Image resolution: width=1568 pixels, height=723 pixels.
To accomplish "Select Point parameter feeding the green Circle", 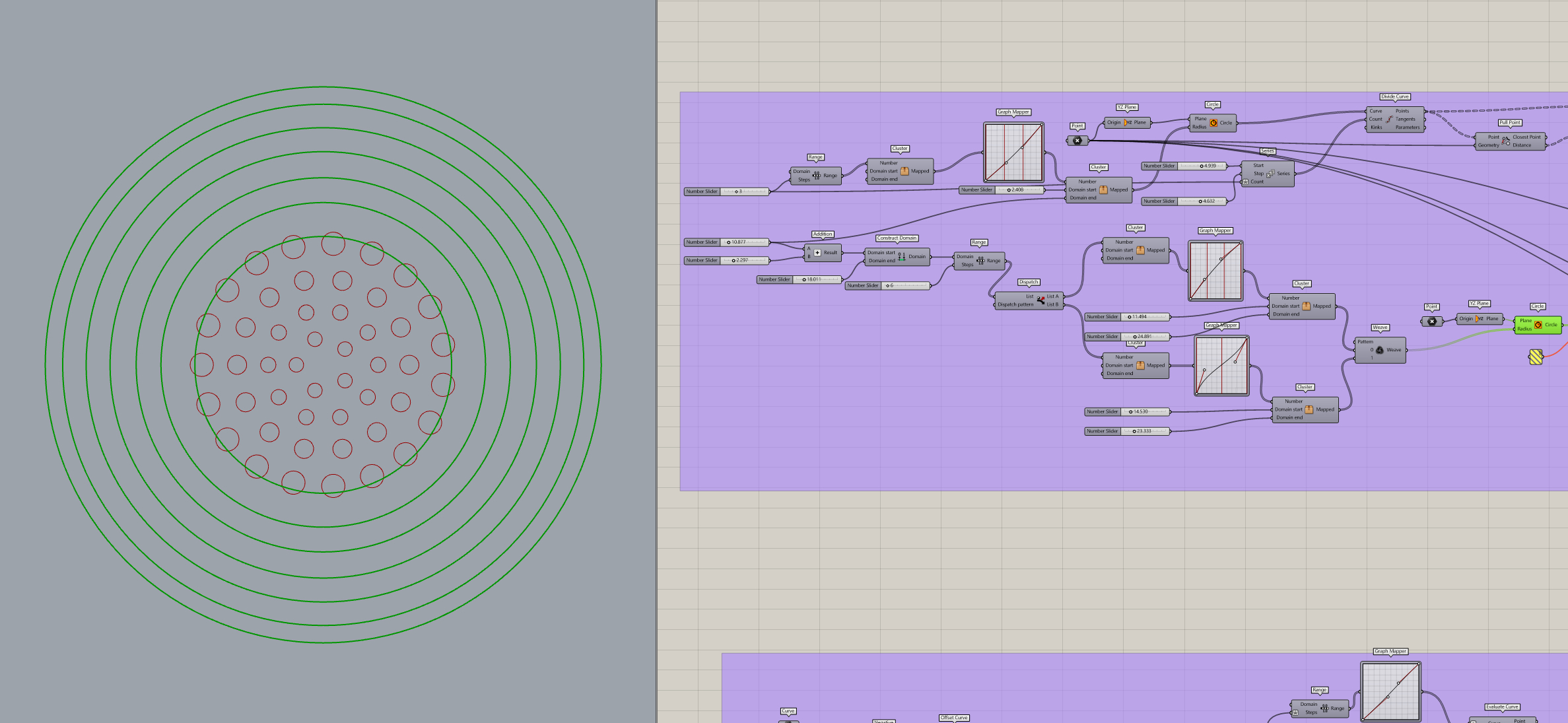I will [x=1431, y=322].
